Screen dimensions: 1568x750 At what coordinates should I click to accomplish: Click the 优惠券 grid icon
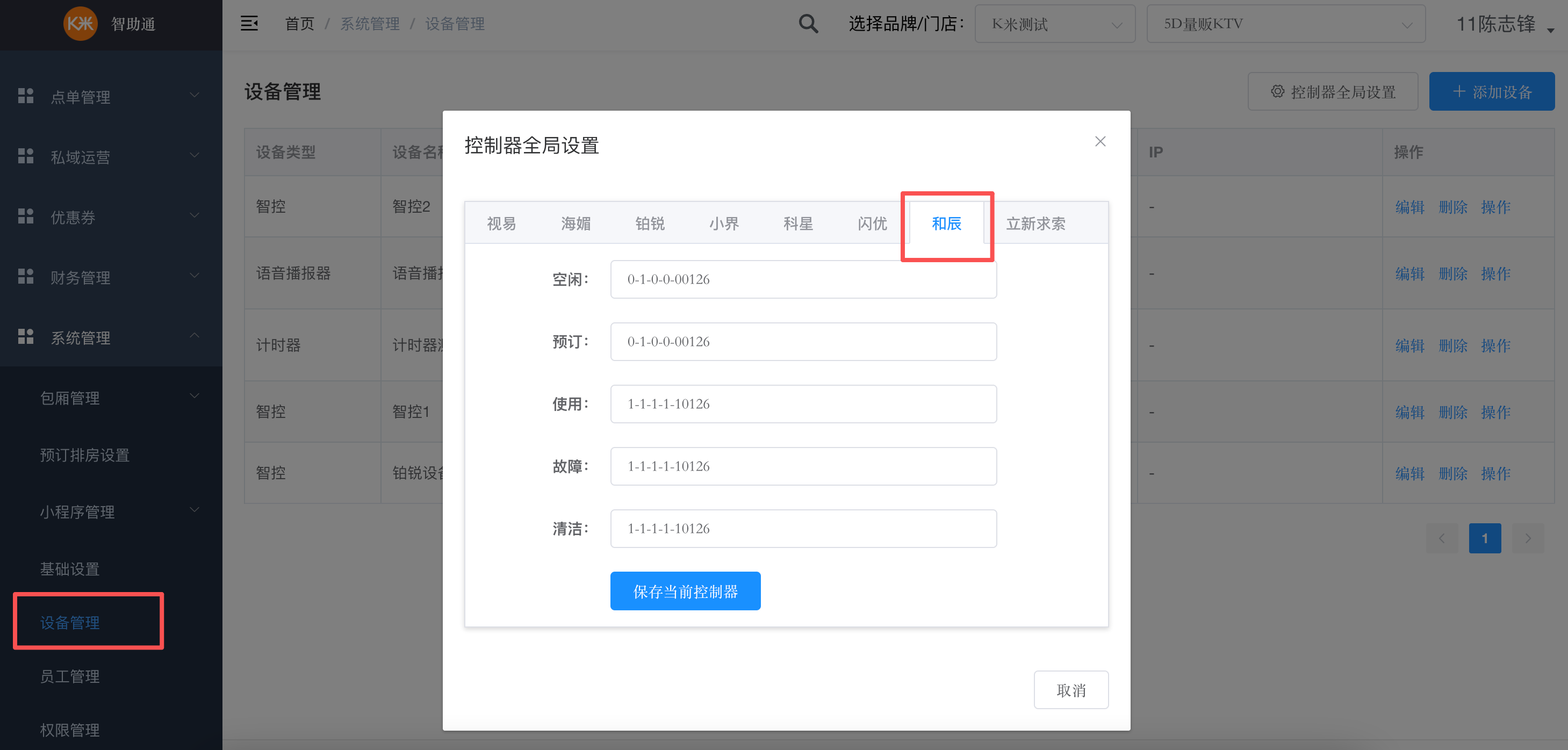click(26, 216)
